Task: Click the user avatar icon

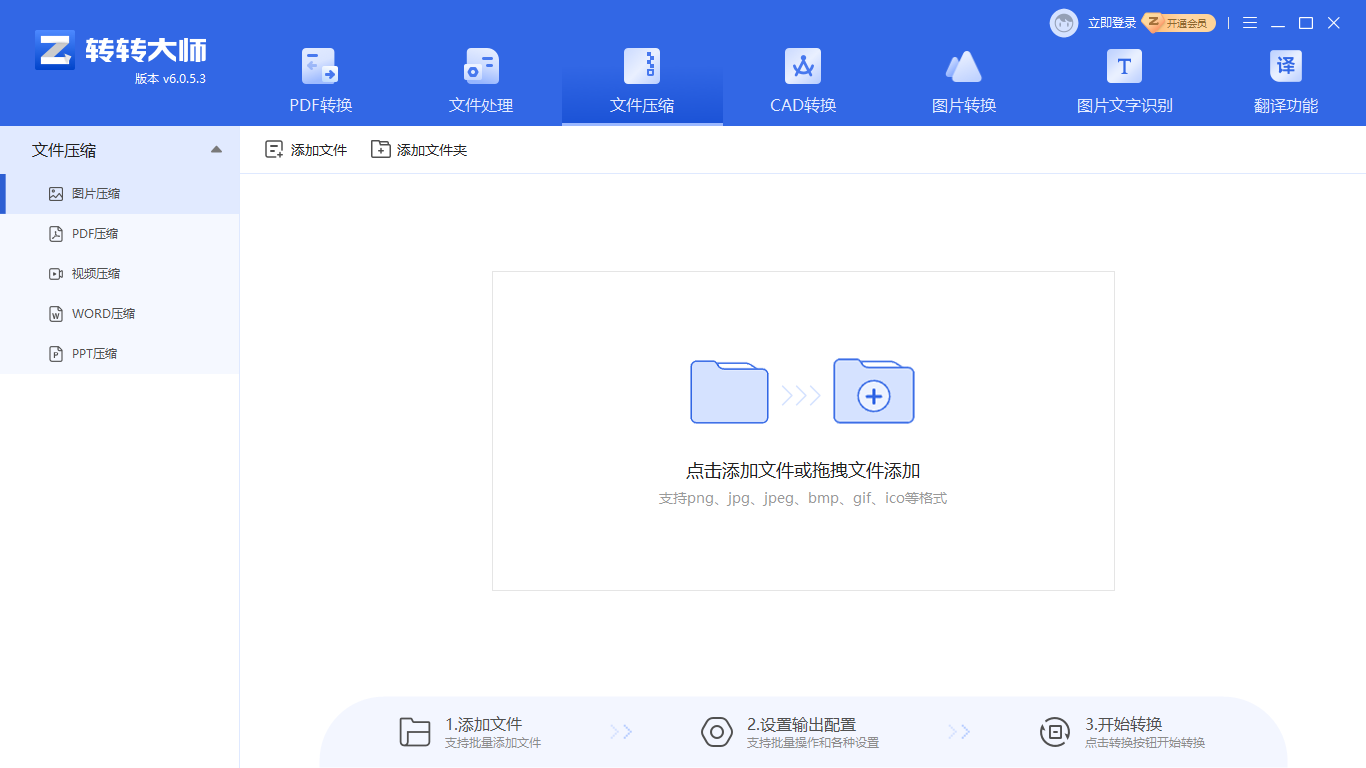Action: tap(1064, 23)
